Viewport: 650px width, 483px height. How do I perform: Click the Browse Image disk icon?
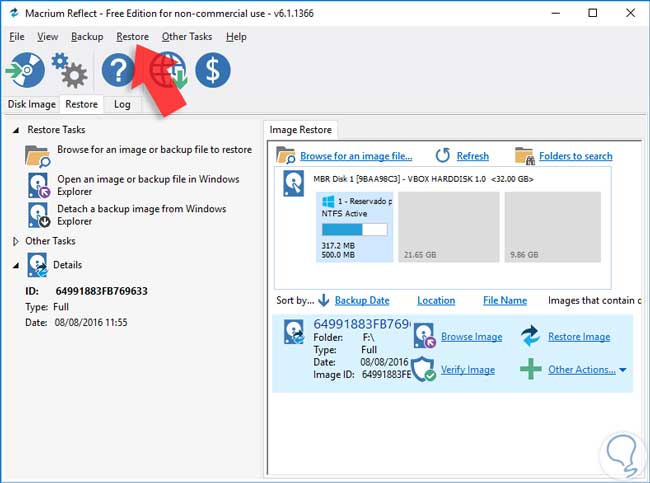[x=424, y=335]
